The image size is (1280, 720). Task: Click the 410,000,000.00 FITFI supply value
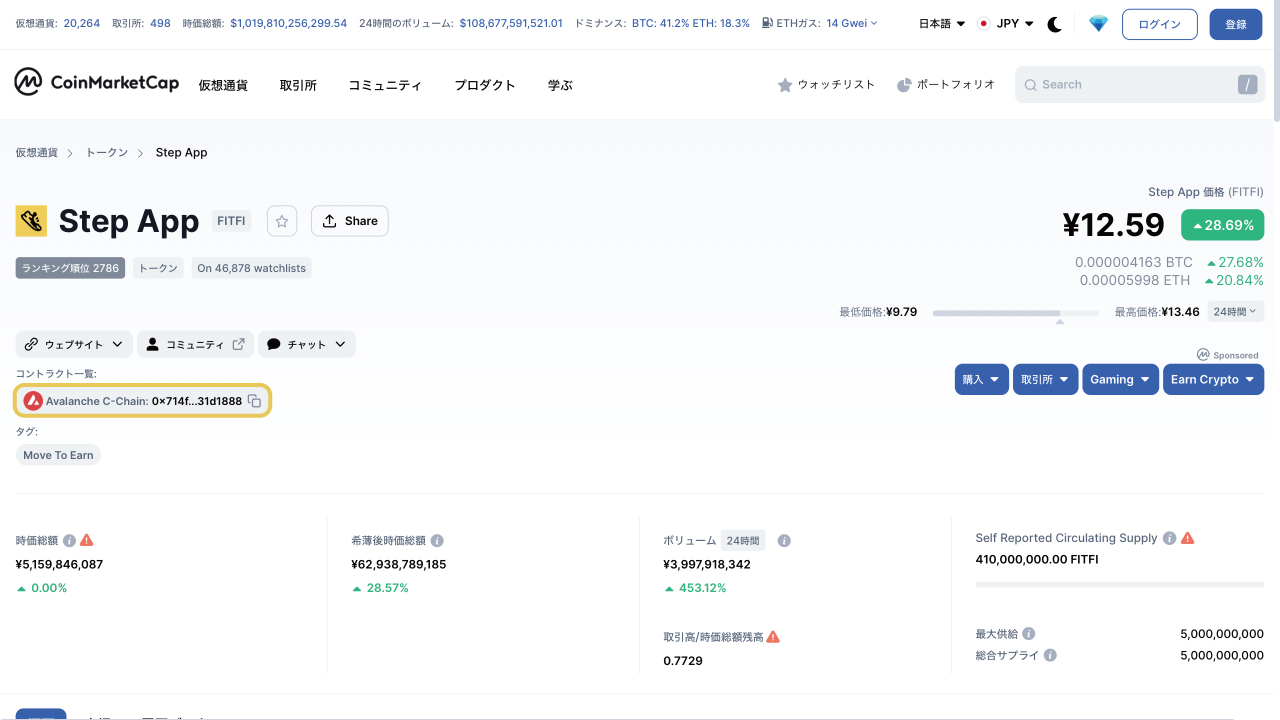tap(1037, 560)
